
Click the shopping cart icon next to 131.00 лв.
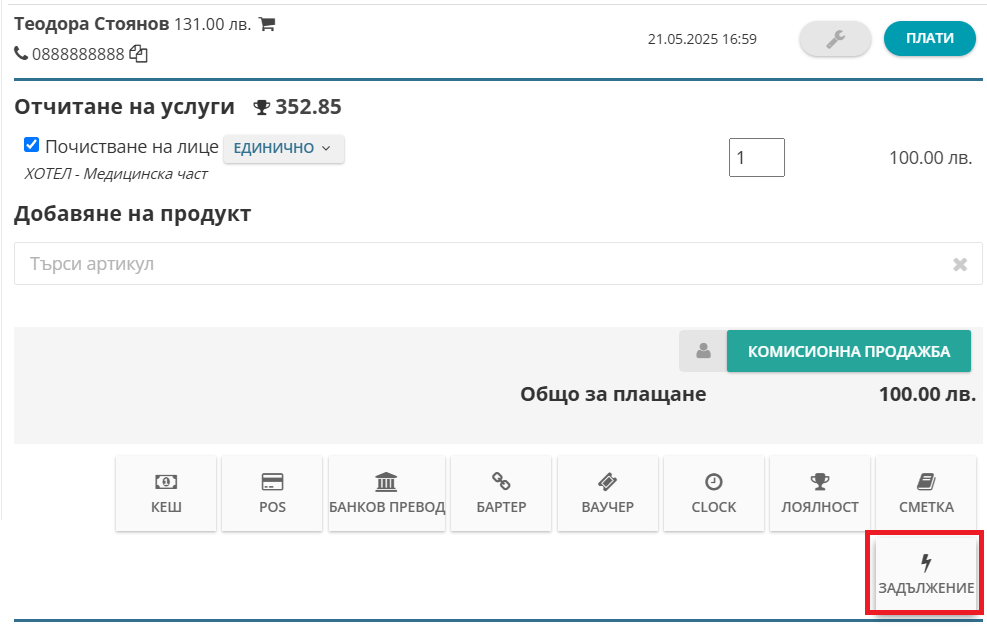267,25
